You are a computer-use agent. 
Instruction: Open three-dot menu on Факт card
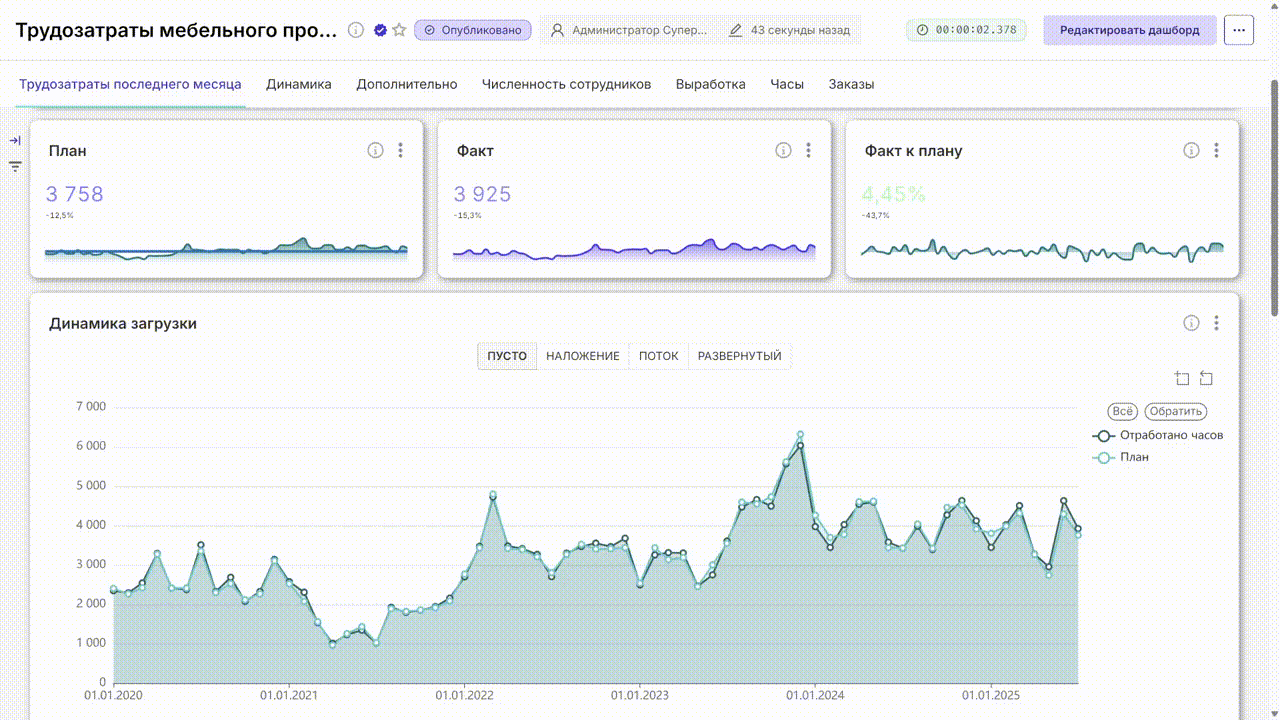point(808,151)
